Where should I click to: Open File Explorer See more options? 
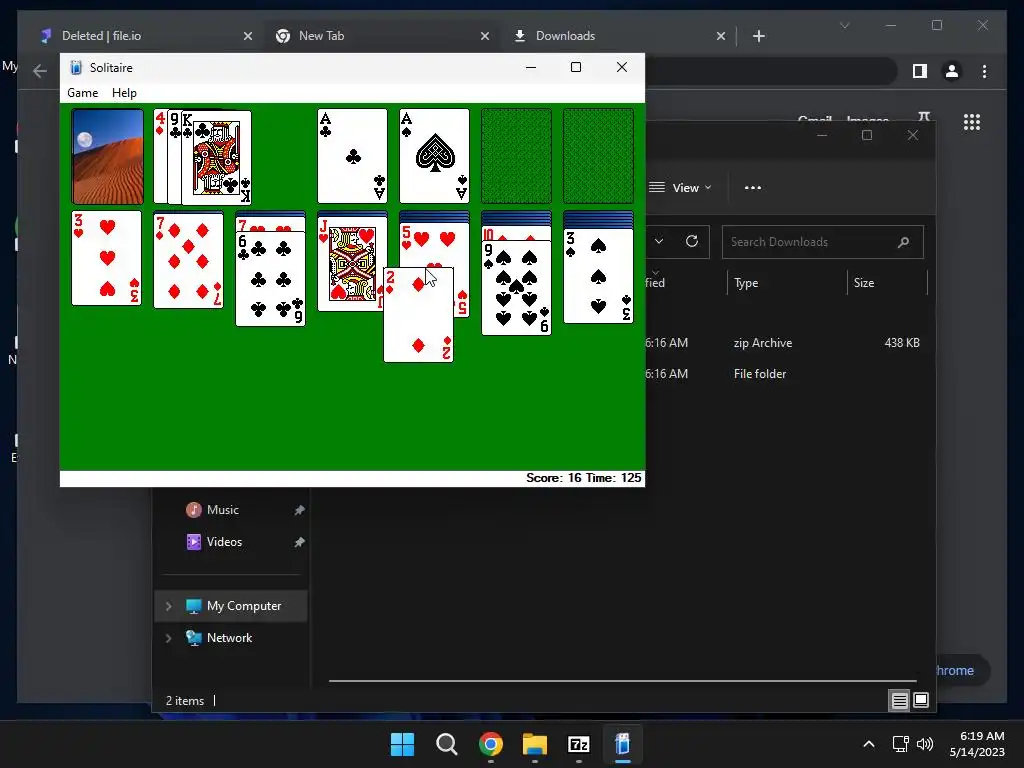tap(753, 188)
